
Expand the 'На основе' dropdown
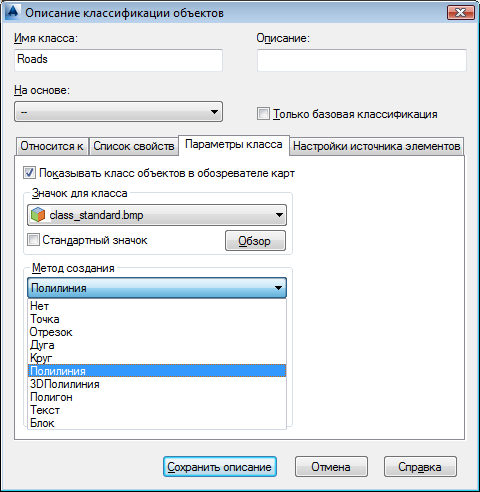click(x=118, y=112)
